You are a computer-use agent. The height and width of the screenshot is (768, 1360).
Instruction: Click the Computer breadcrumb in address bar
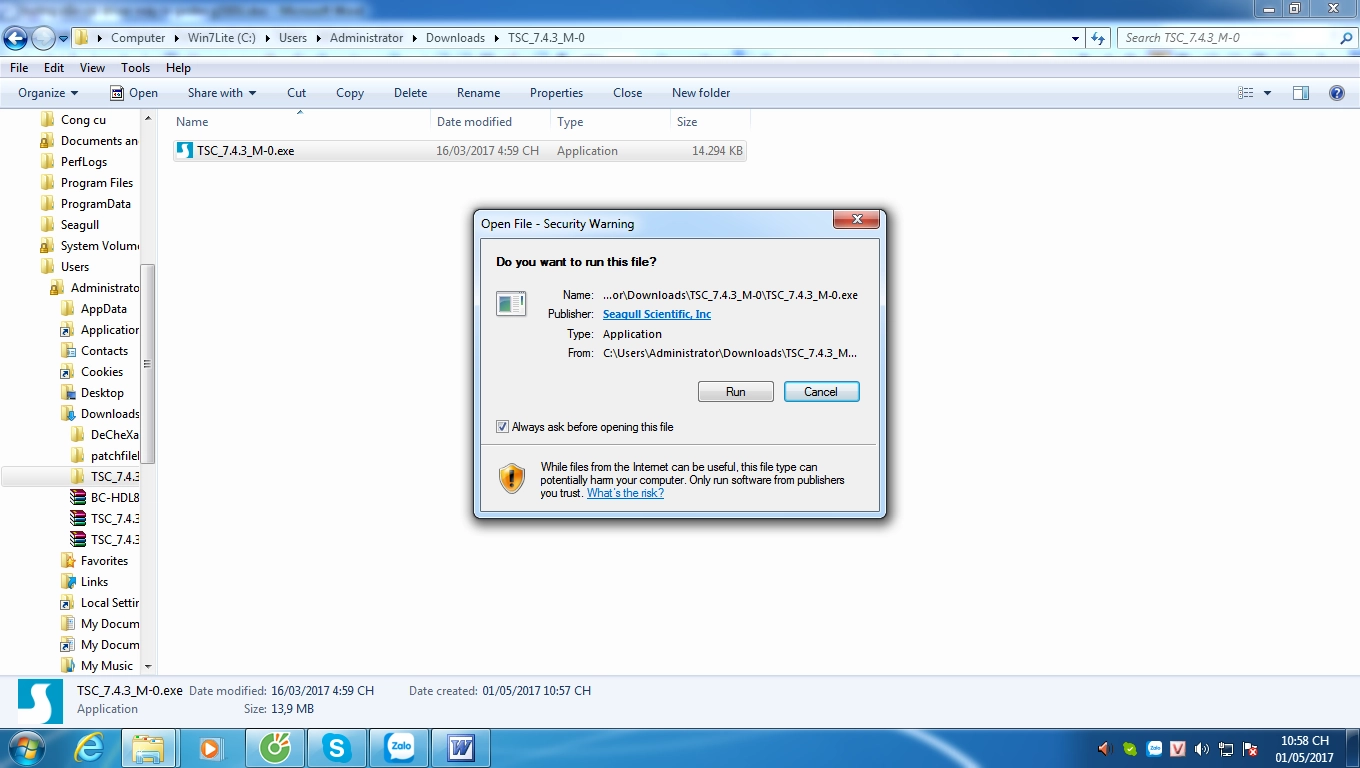[x=138, y=38]
